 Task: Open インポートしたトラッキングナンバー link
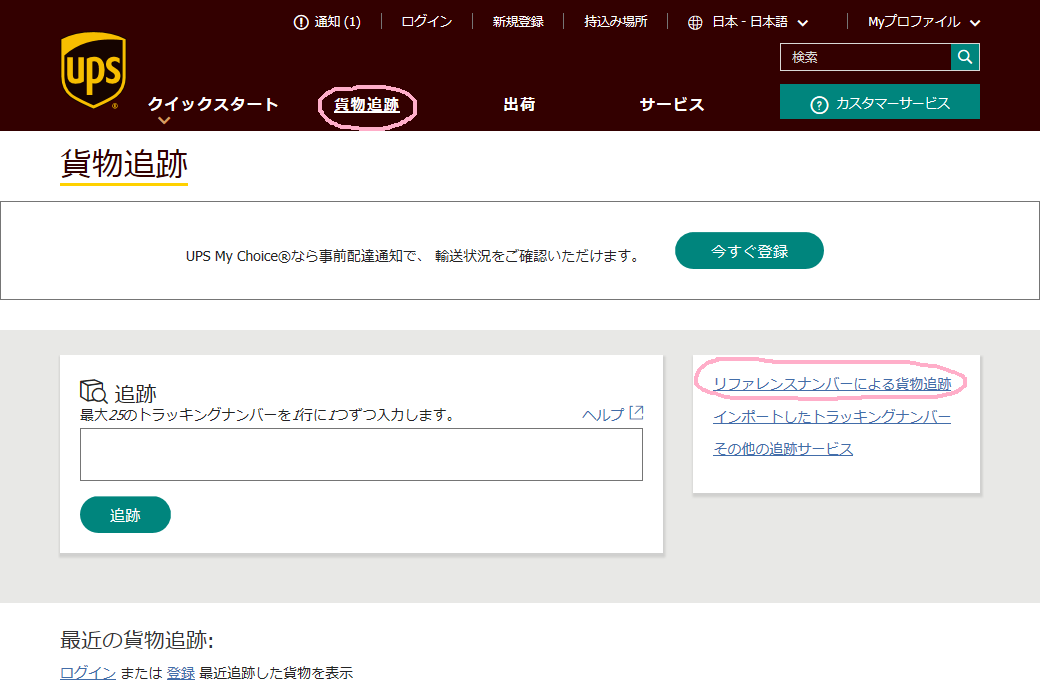coord(832,417)
